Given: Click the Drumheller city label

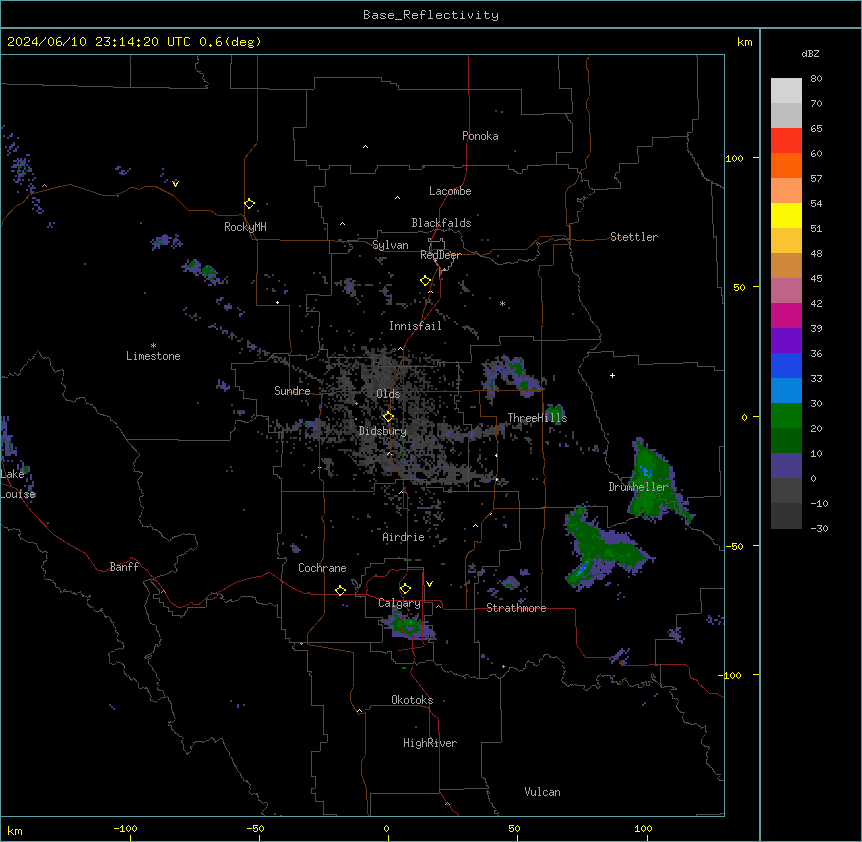Looking at the screenshot, I should coord(638,487).
